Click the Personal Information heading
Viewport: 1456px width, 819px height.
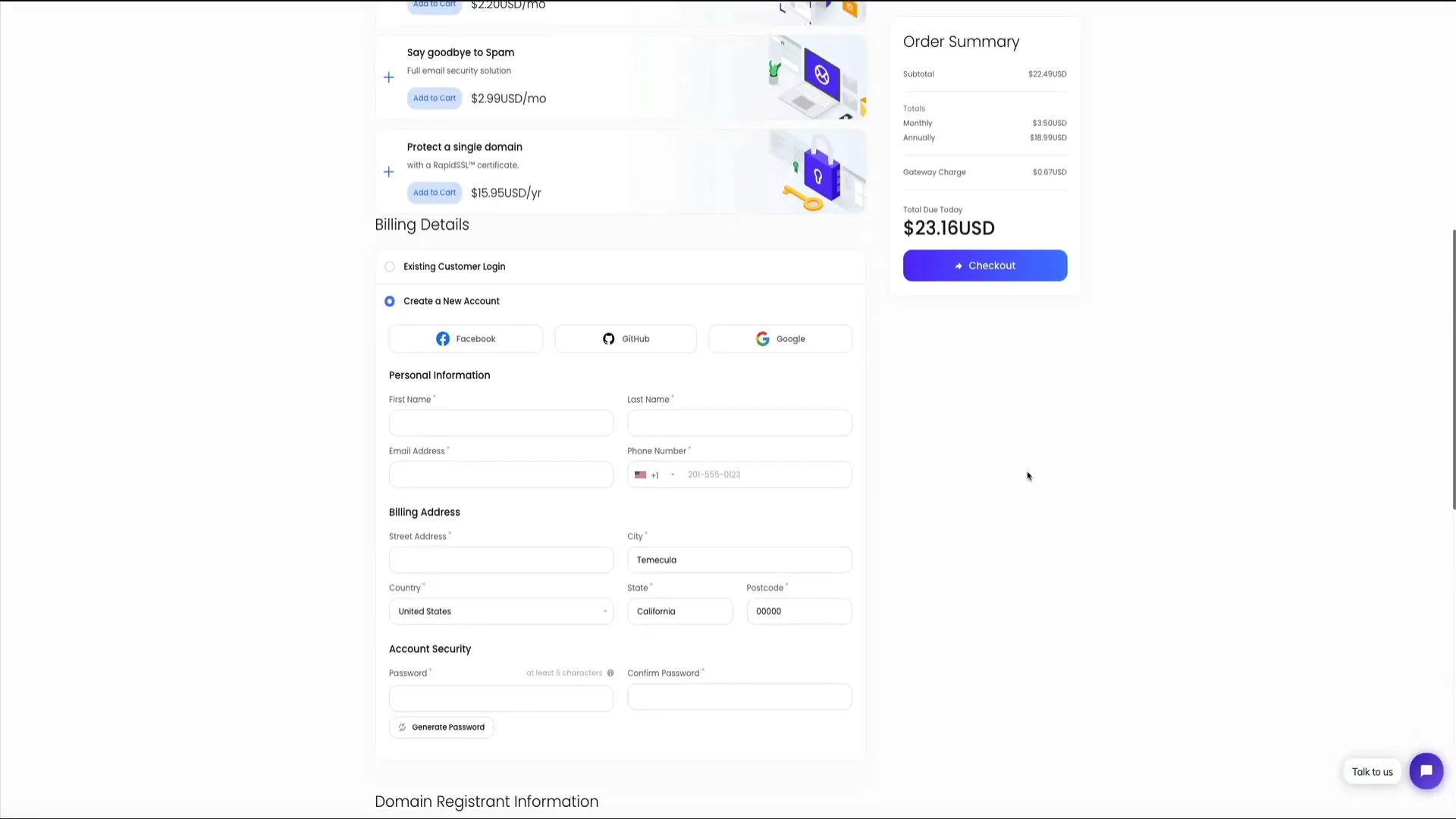pyautogui.click(x=439, y=375)
